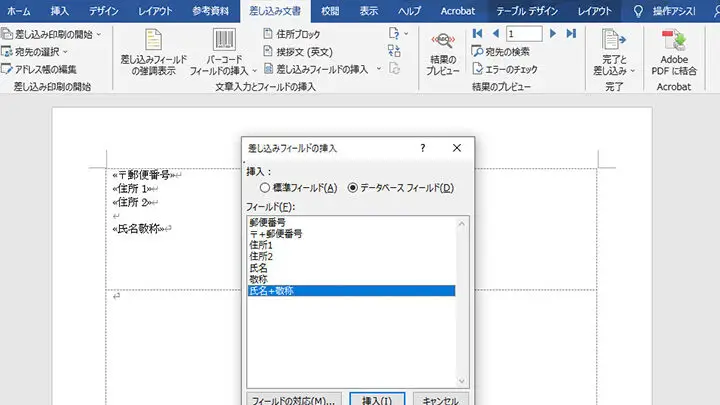
Task: Switch to the 校閲 tab
Action: coord(329,11)
